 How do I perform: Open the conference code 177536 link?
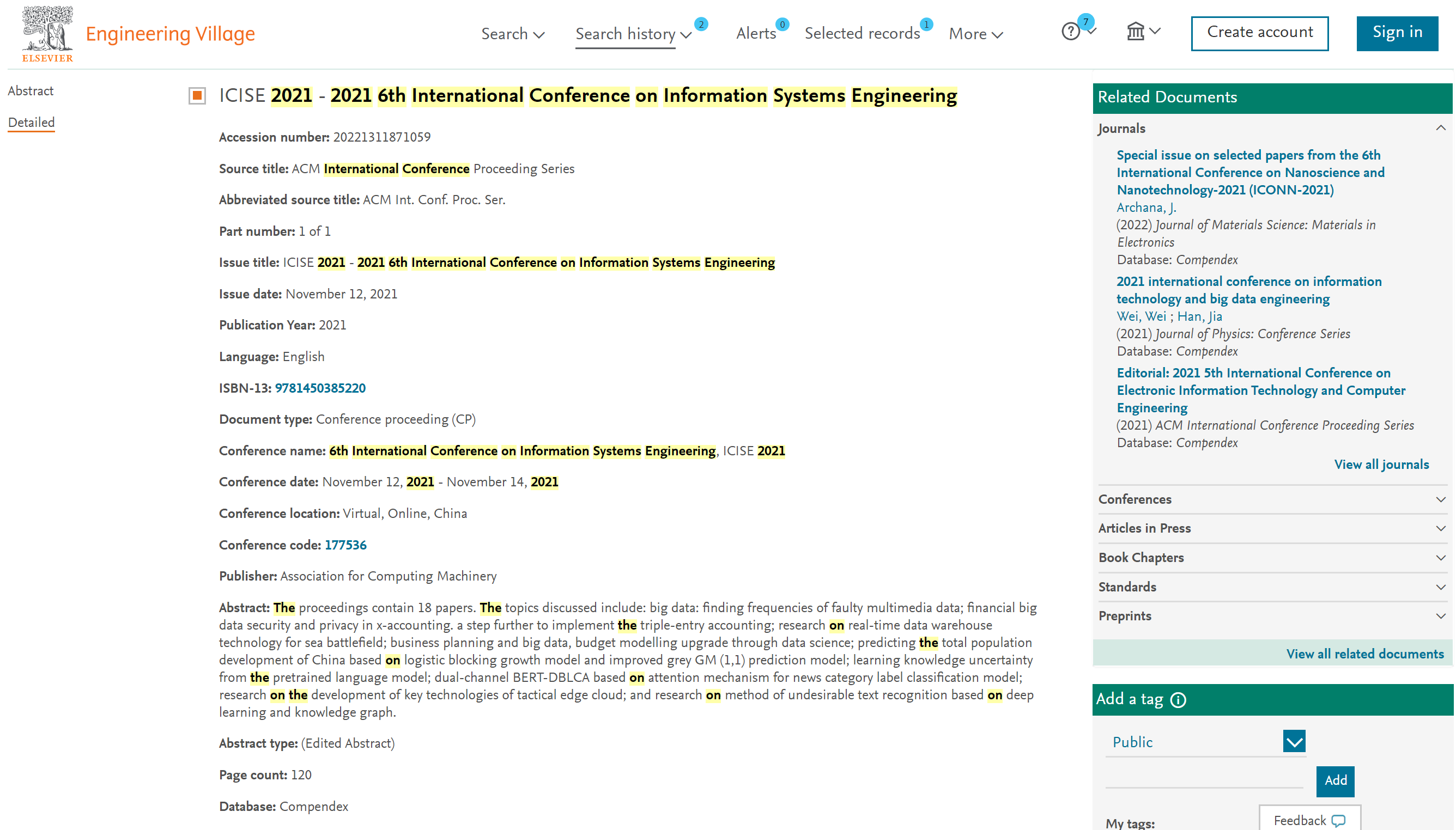(x=345, y=546)
